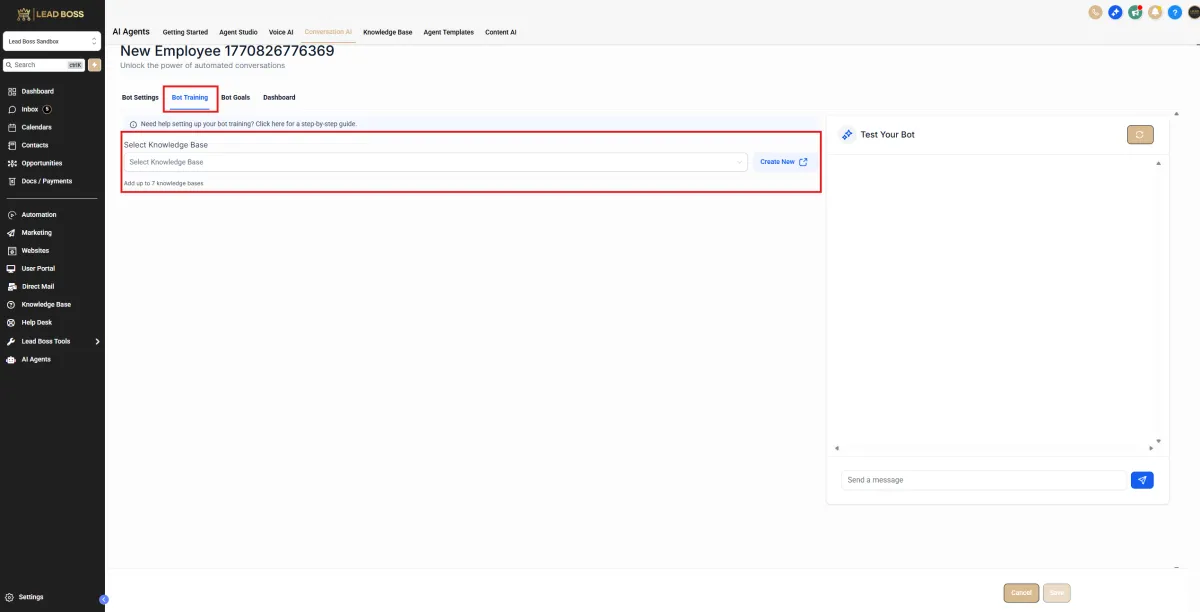1200x612 pixels.
Task: Open the Agent Templates tab
Action: pyautogui.click(x=449, y=32)
